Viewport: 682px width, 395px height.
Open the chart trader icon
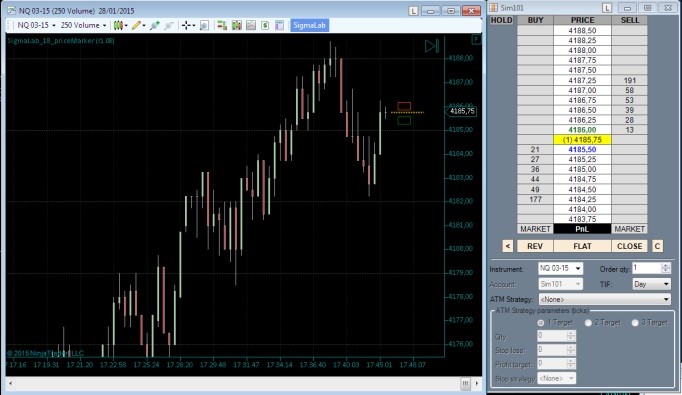coord(222,26)
